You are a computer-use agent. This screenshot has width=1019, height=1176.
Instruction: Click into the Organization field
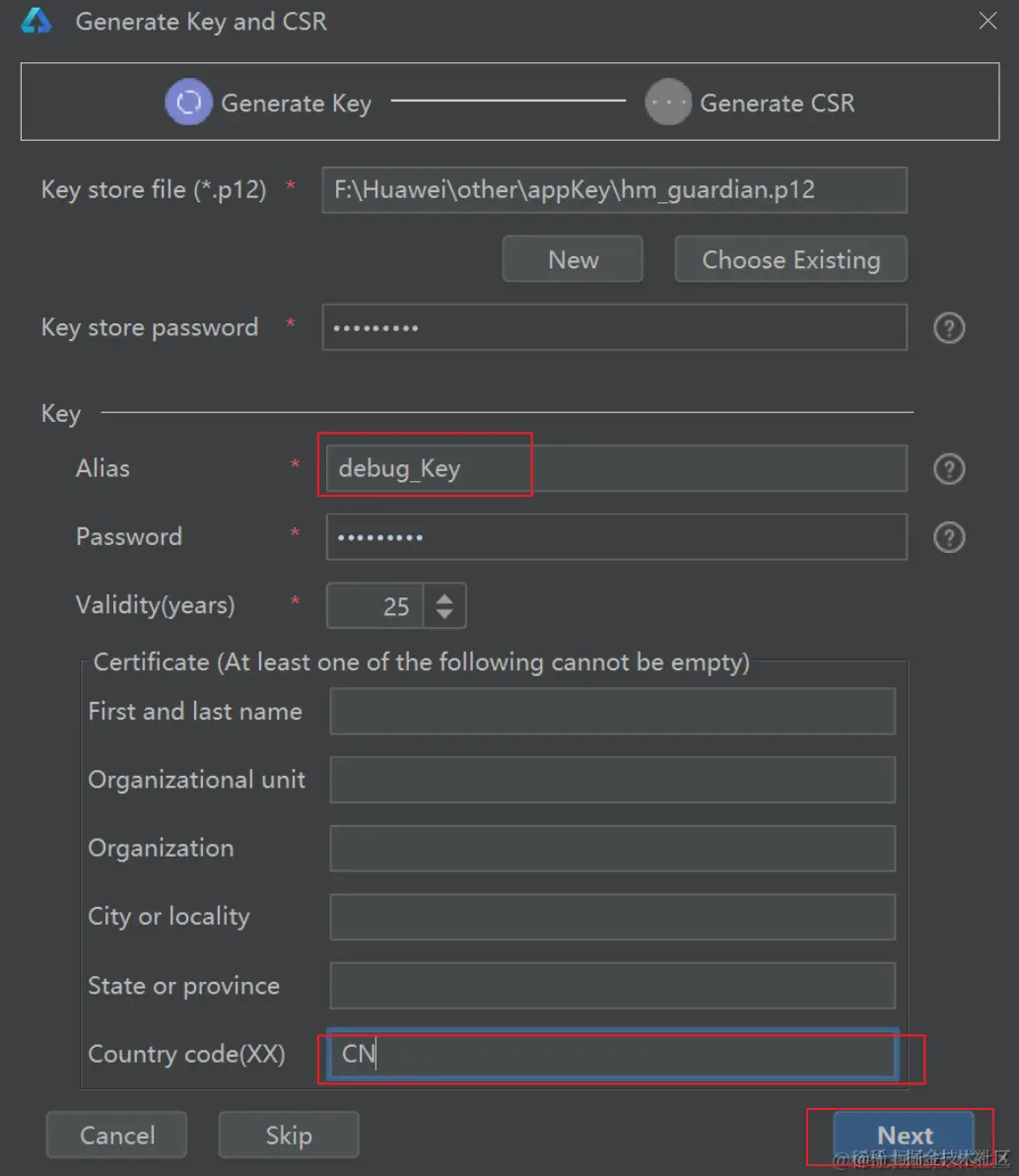pyautogui.click(x=612, y=849)
